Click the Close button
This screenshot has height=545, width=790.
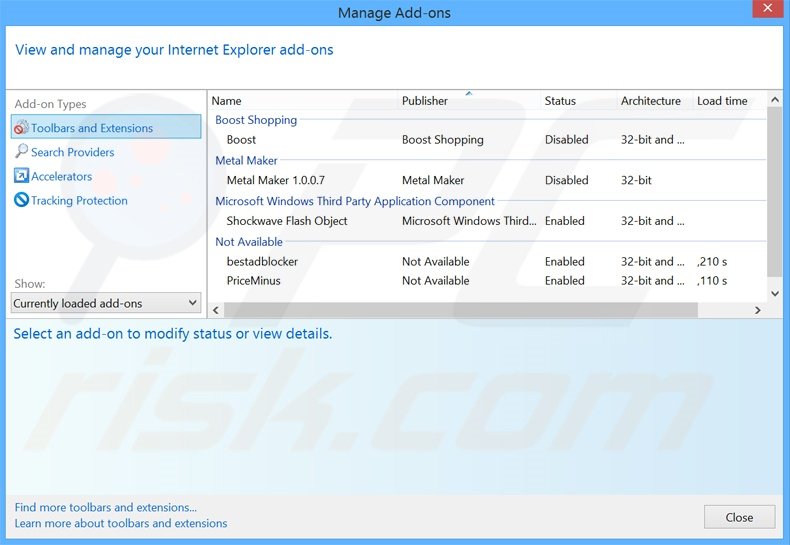pyautogui.click(x=739, y=517)
